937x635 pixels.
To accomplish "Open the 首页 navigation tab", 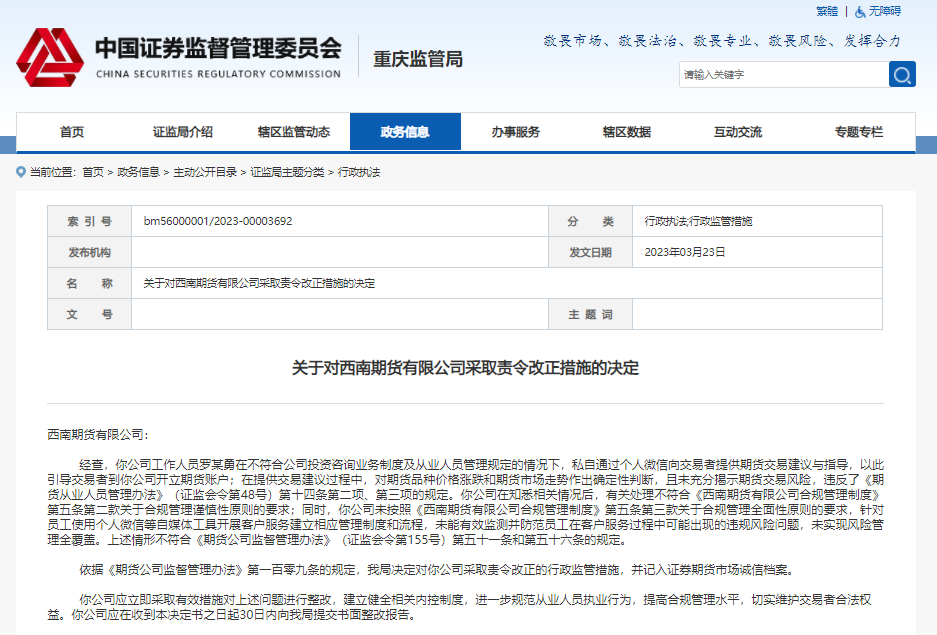I will click(72, 132).
